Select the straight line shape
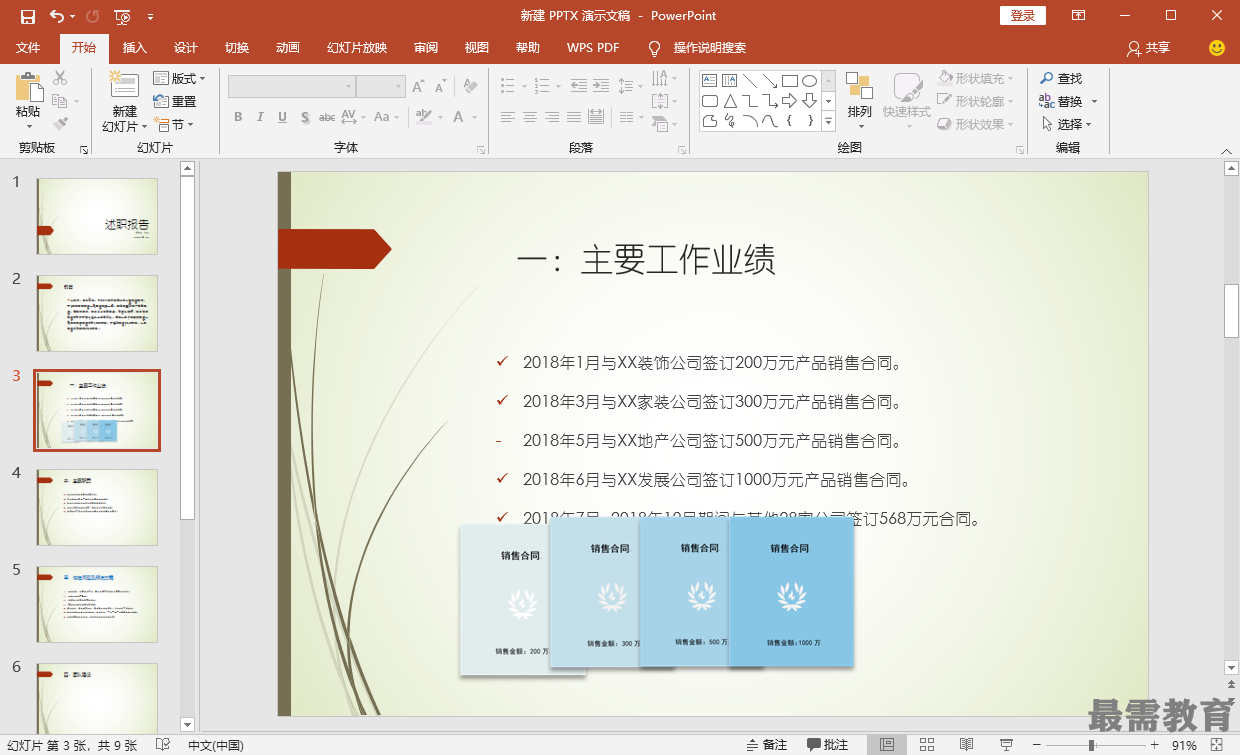 pos(750,80)
